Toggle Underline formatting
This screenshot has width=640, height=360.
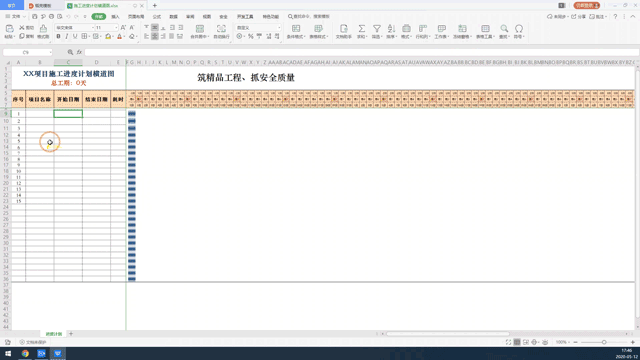[75, 36]
